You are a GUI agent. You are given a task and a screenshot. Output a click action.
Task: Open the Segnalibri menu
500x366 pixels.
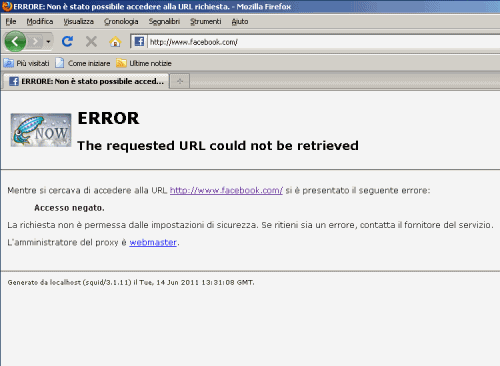tap(164, 22)
